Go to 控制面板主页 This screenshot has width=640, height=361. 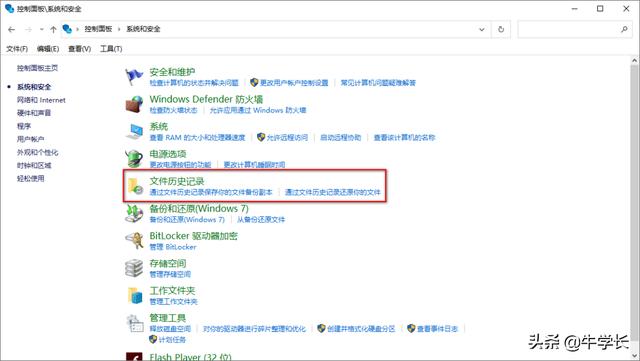pos(37,68)
